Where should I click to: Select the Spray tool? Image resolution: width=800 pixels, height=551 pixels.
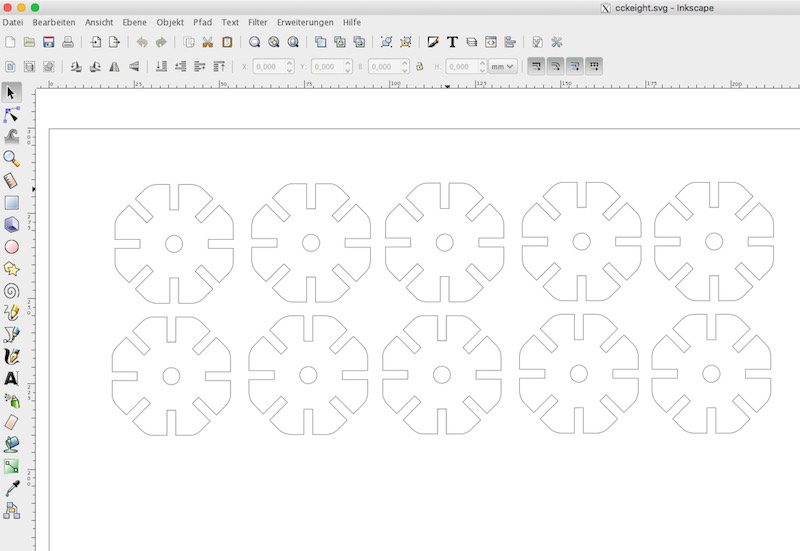pos(11,400)
